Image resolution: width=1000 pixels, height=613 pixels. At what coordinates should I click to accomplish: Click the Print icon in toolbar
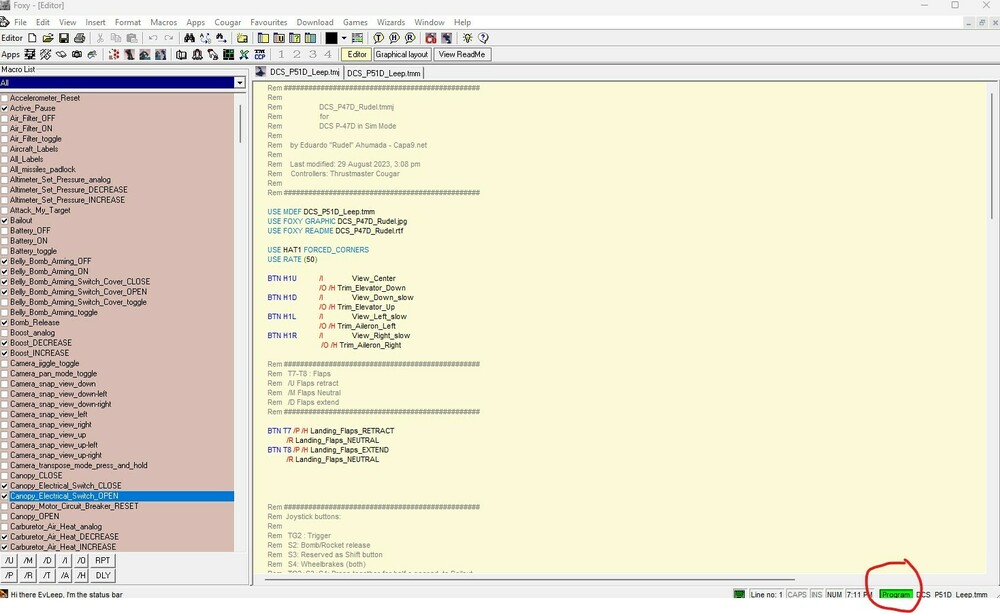pyautogui.click(x=79, y=38)
